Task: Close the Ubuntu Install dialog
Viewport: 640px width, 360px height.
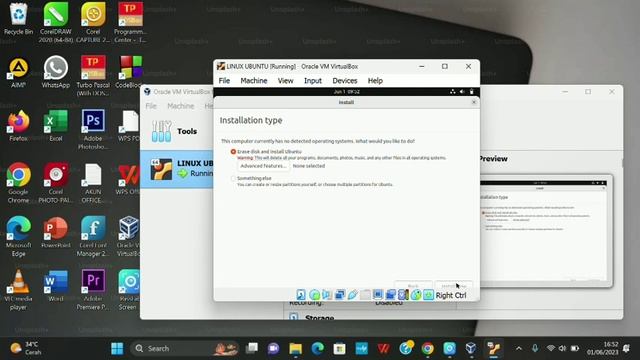Action: [x=474, y=102]
